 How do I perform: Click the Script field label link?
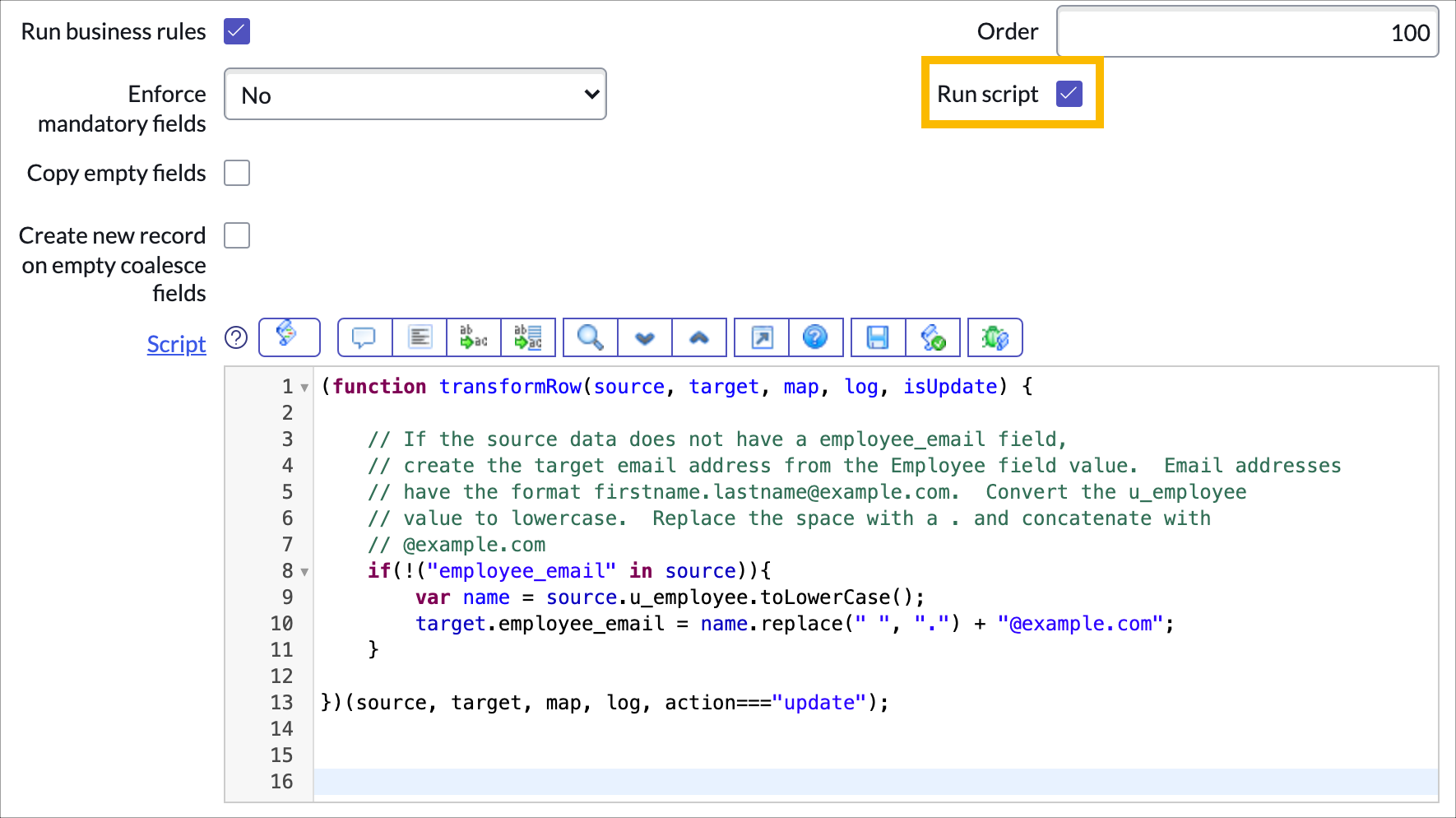[176, 344]
